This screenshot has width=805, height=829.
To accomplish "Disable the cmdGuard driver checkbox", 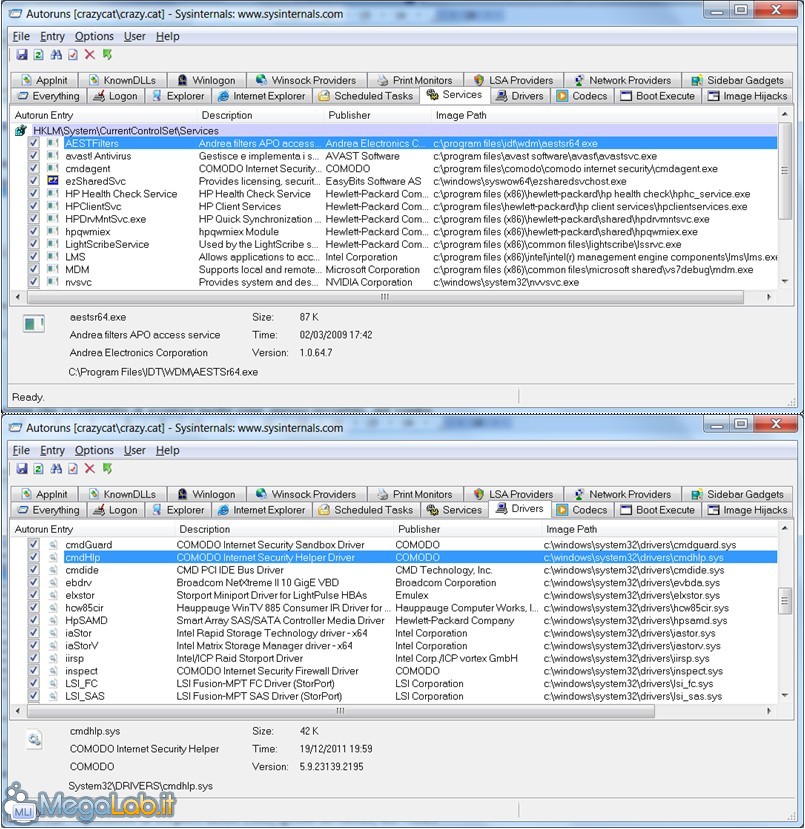I will click(34, 545).
